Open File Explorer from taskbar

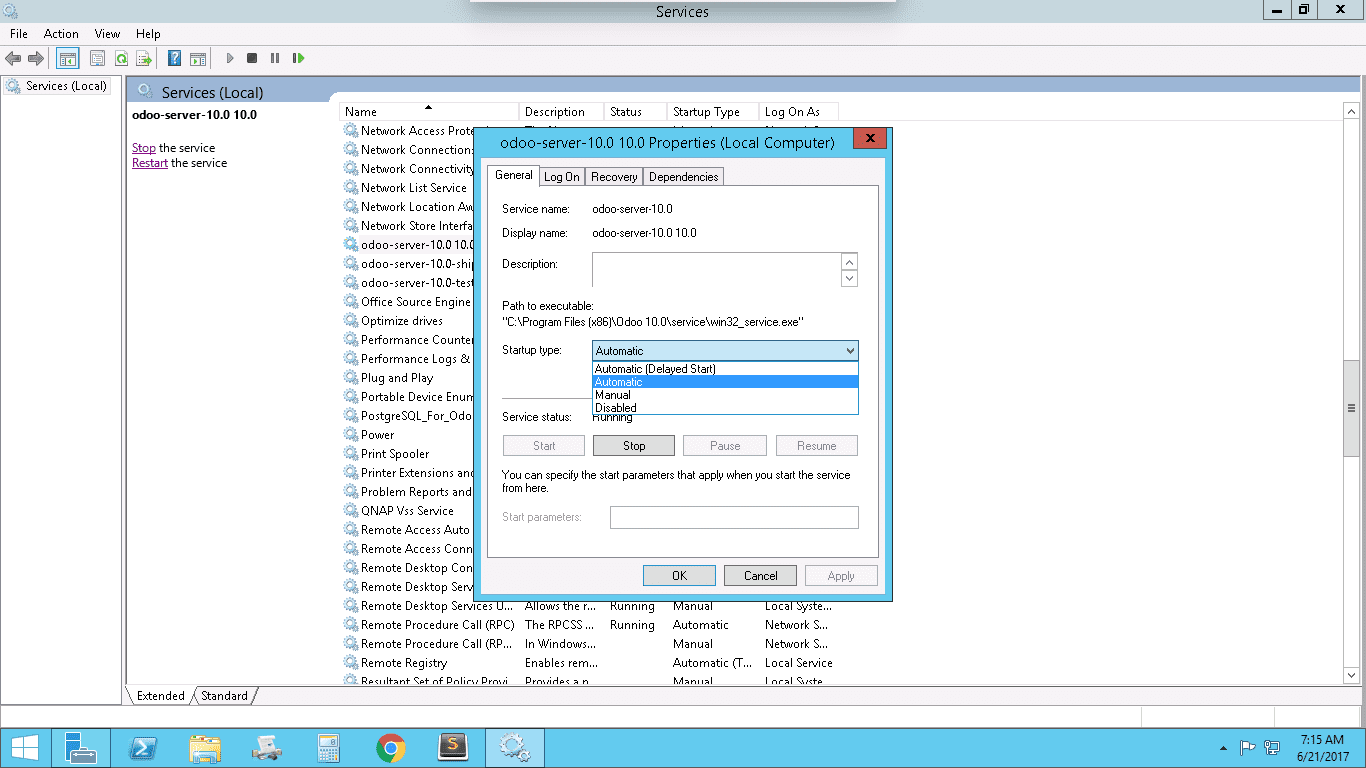[205, 748]
